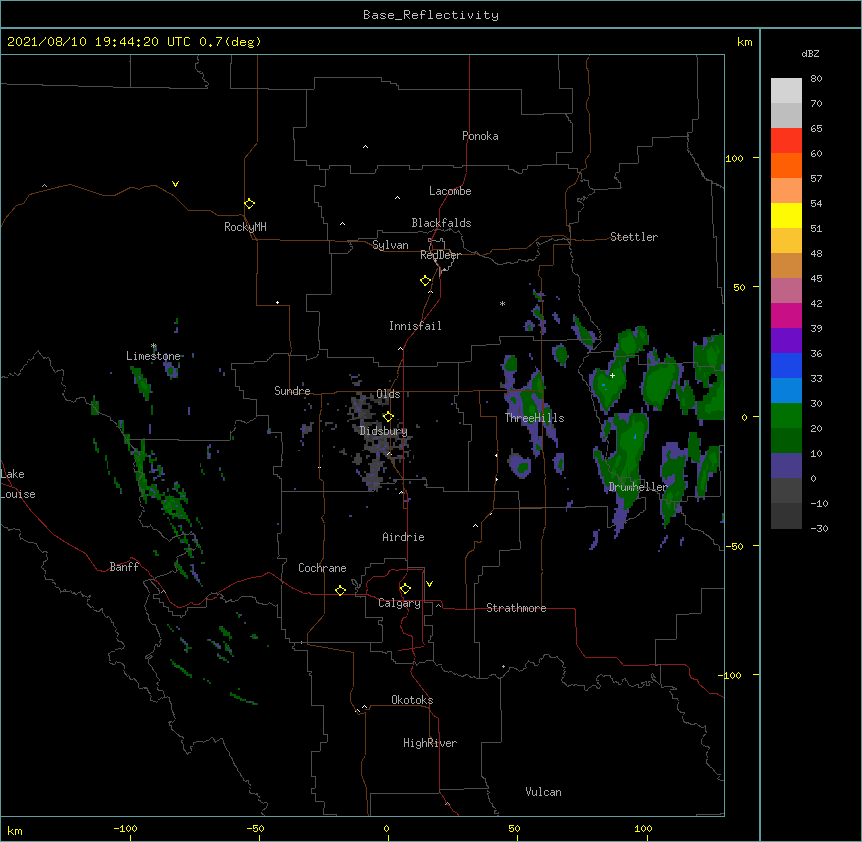Select the Vulcan label
Screen dimensions: 862x842
pos(543,792)
